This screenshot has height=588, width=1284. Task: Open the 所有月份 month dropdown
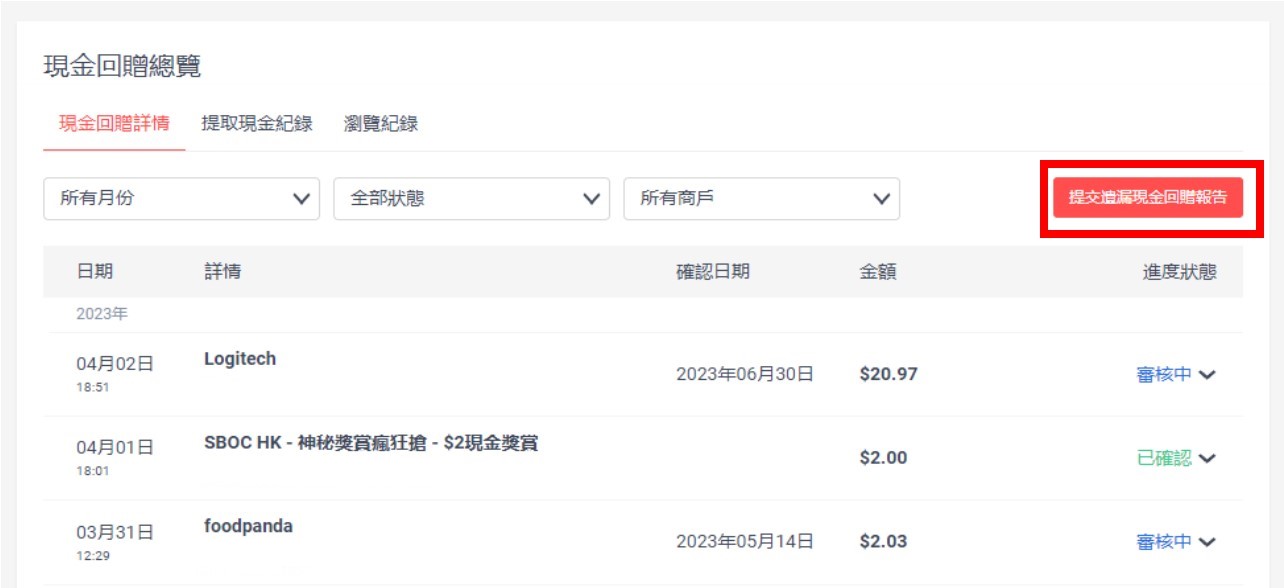click(182, 199)
